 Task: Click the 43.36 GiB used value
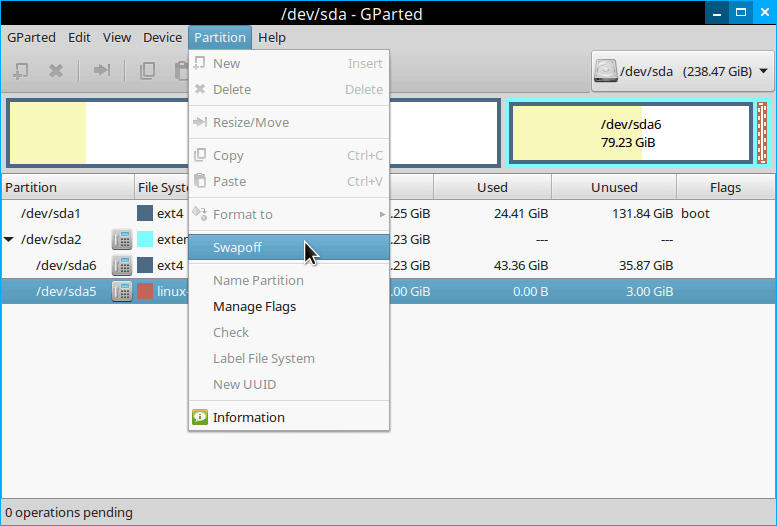tap(521, 266)
